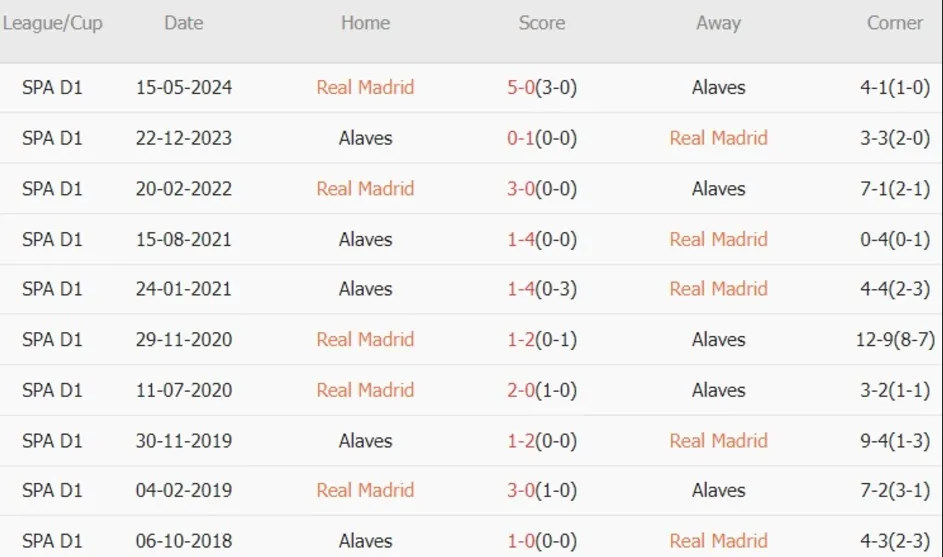The image size is (943, 557).
Task: Click the Score column header
Action: tap(541, 23)
